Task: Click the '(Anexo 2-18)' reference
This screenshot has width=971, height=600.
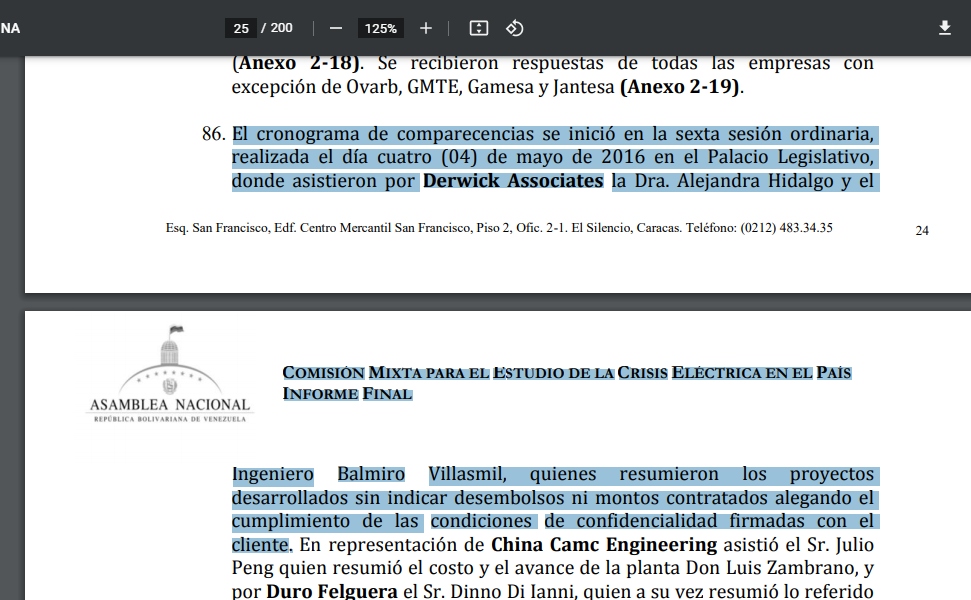Action: tap(296, 63)
